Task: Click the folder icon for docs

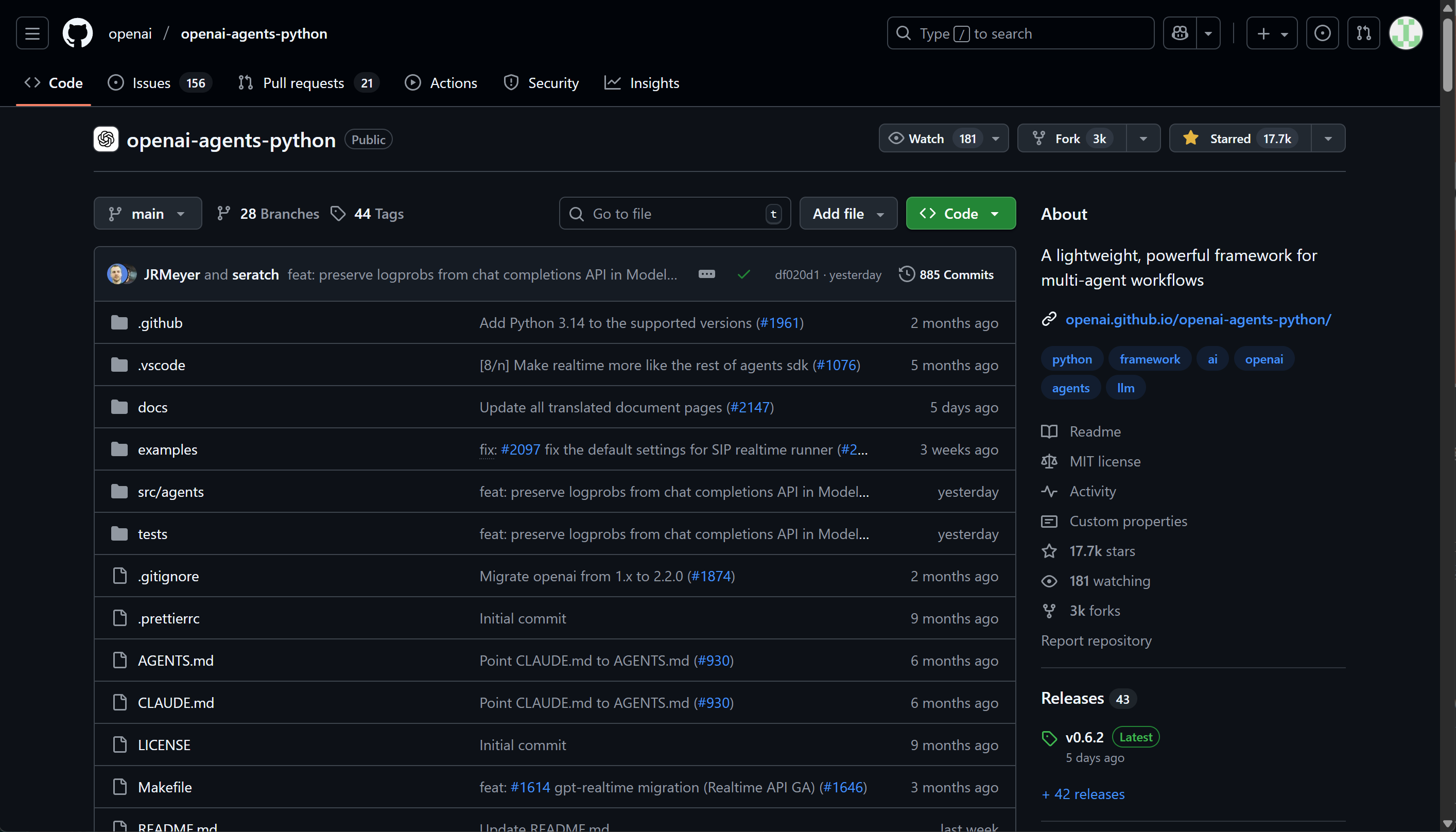Action: [119, 407]
